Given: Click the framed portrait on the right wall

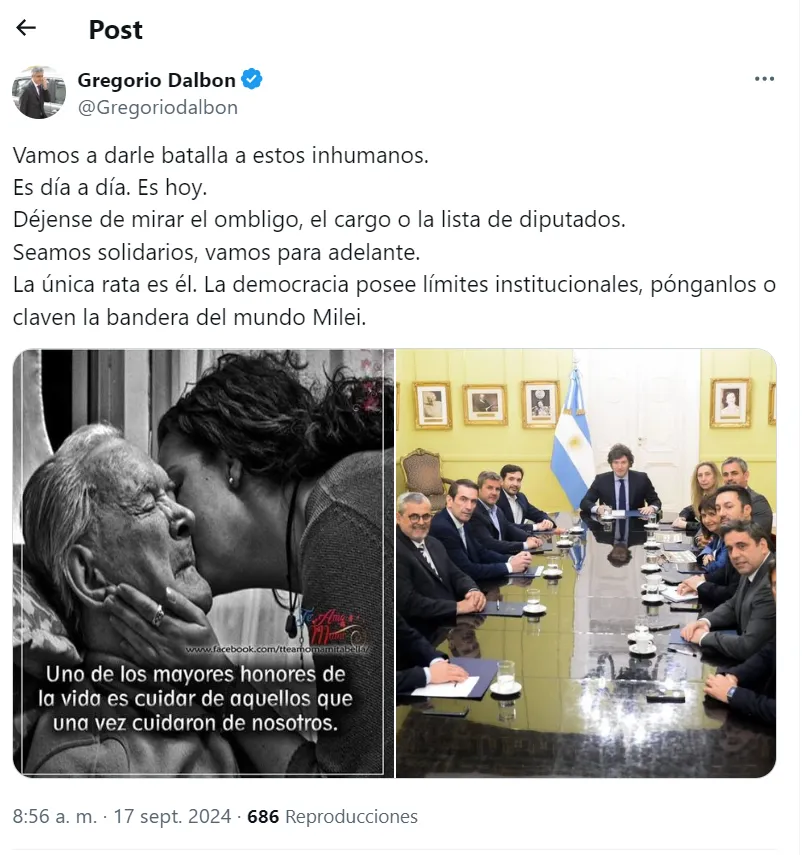Looking at the screenshot, I should point(730,402).
